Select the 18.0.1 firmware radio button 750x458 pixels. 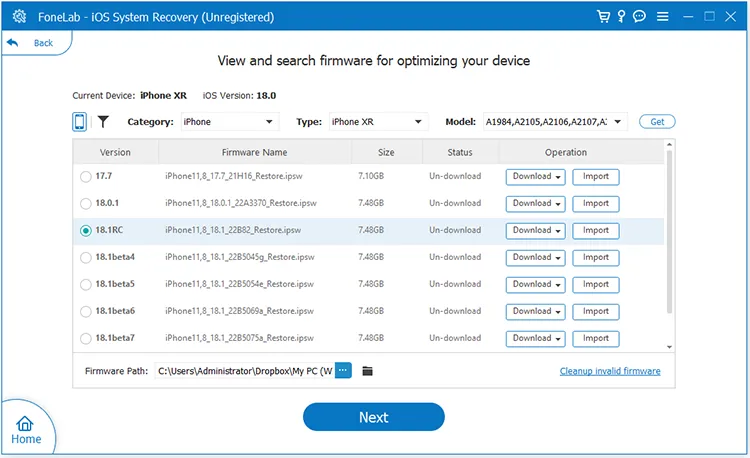86,204
